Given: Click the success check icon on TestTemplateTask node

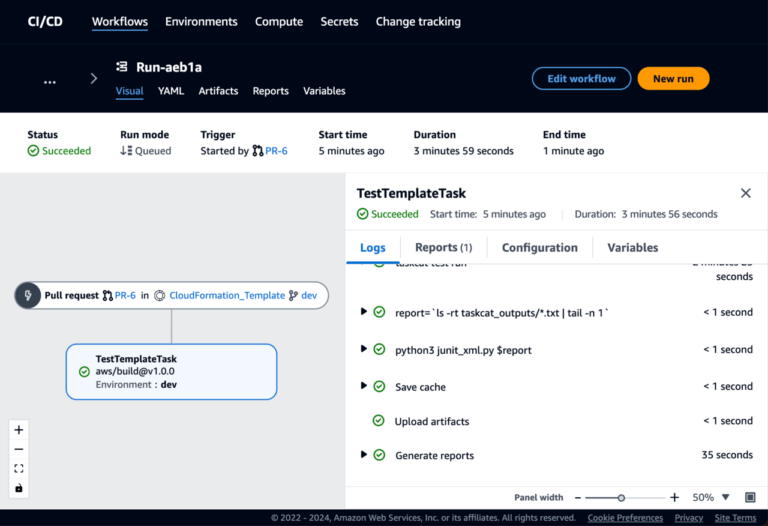Looking at the screenshot, I should pos(84,372).
